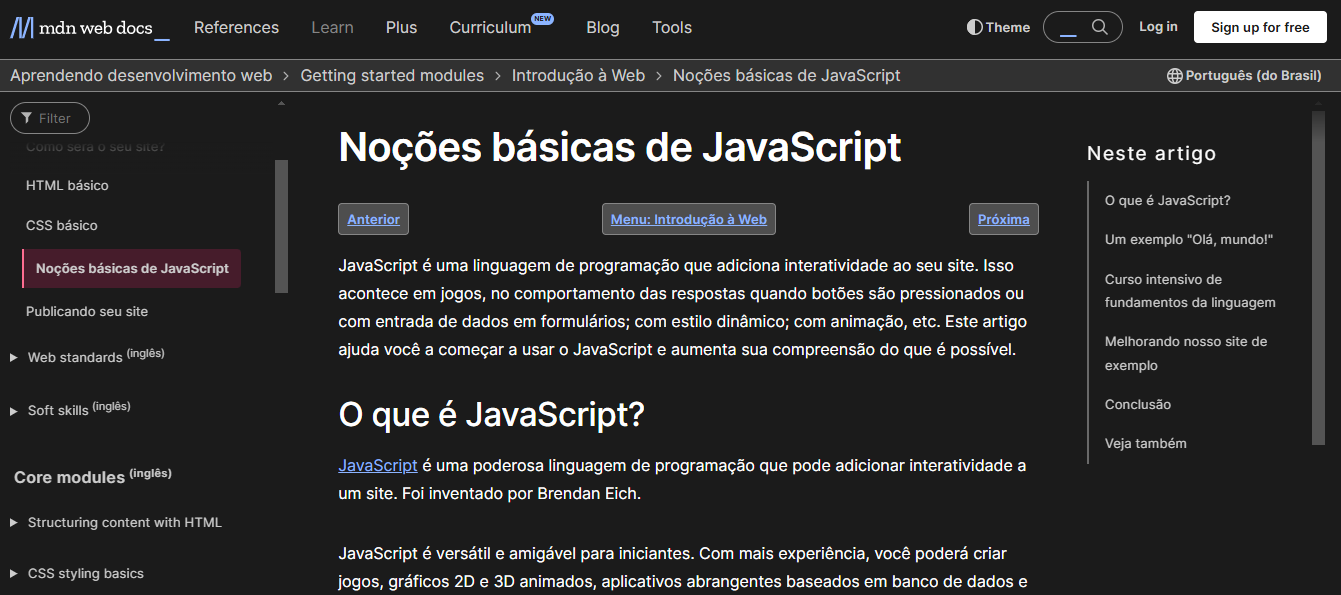Expand the Web standards sidebar section
1341x595 pixels.
click(x=14, y=357)
